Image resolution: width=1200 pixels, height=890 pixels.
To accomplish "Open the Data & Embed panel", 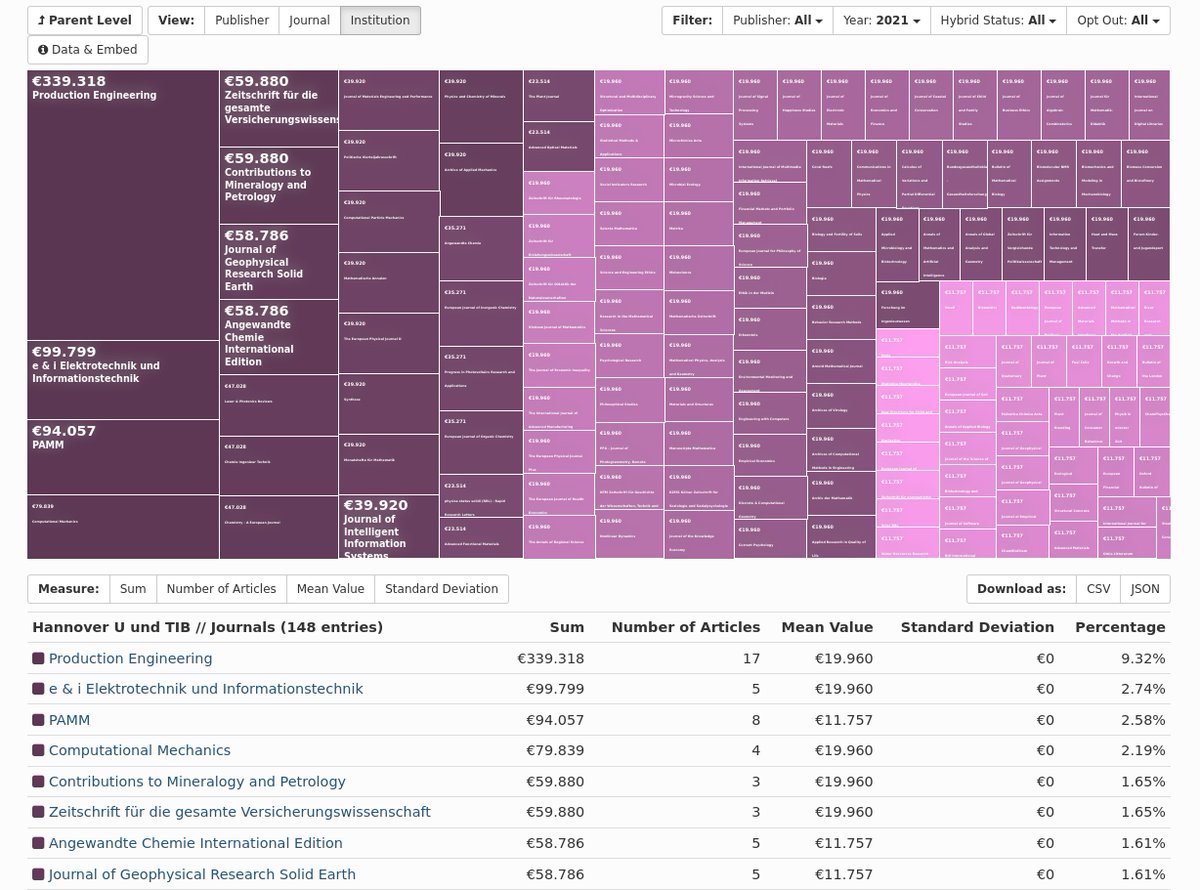I will coord(88,50).
